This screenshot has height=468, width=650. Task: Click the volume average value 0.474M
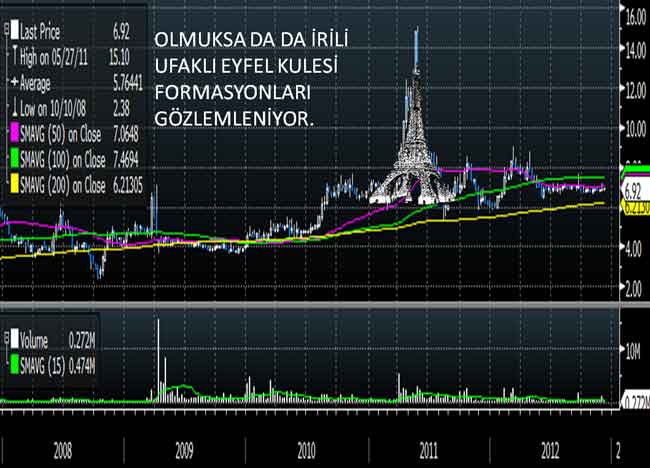point(82,366)
